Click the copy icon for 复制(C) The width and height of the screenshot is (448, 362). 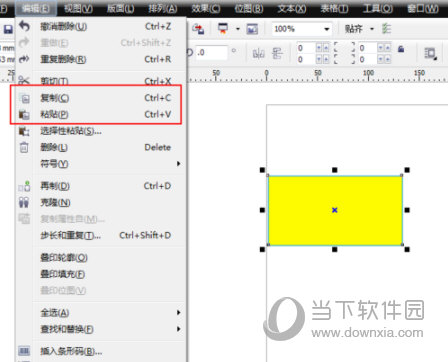click(x=25, y=98)
